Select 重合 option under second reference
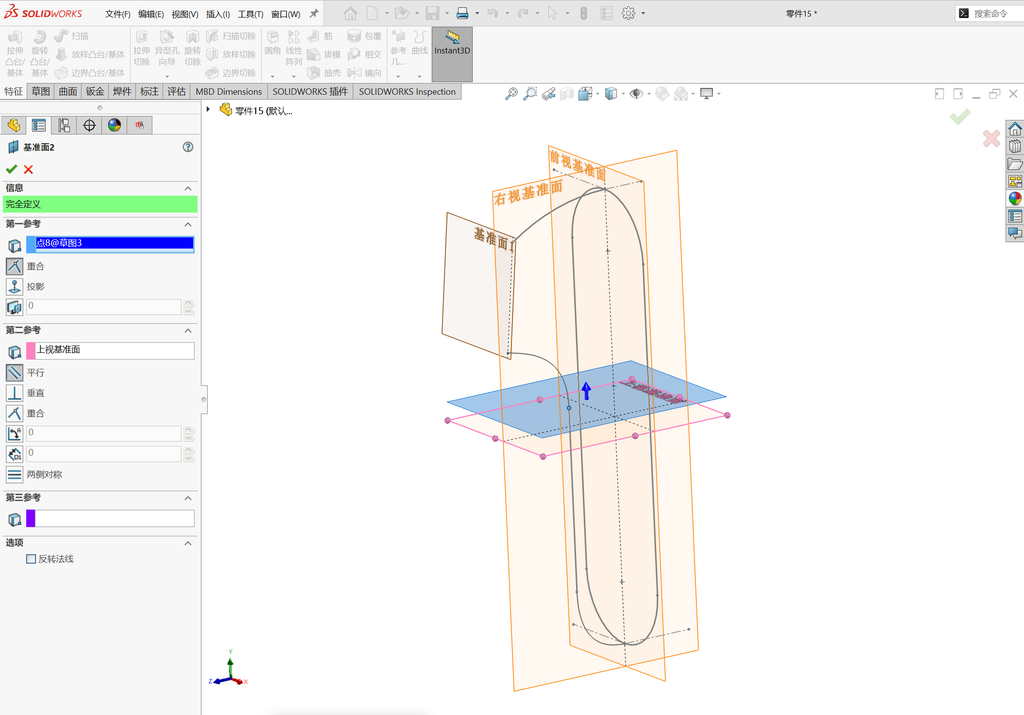Screen dimensions: 1024x715 click(14, 413)
